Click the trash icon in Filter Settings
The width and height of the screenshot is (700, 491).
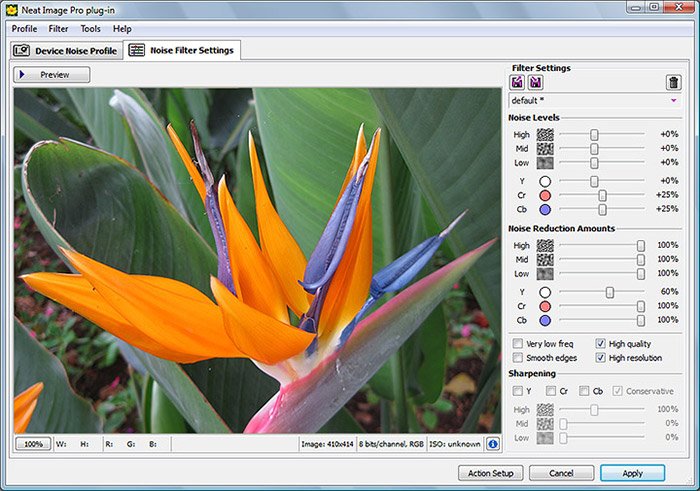(674, 83)
